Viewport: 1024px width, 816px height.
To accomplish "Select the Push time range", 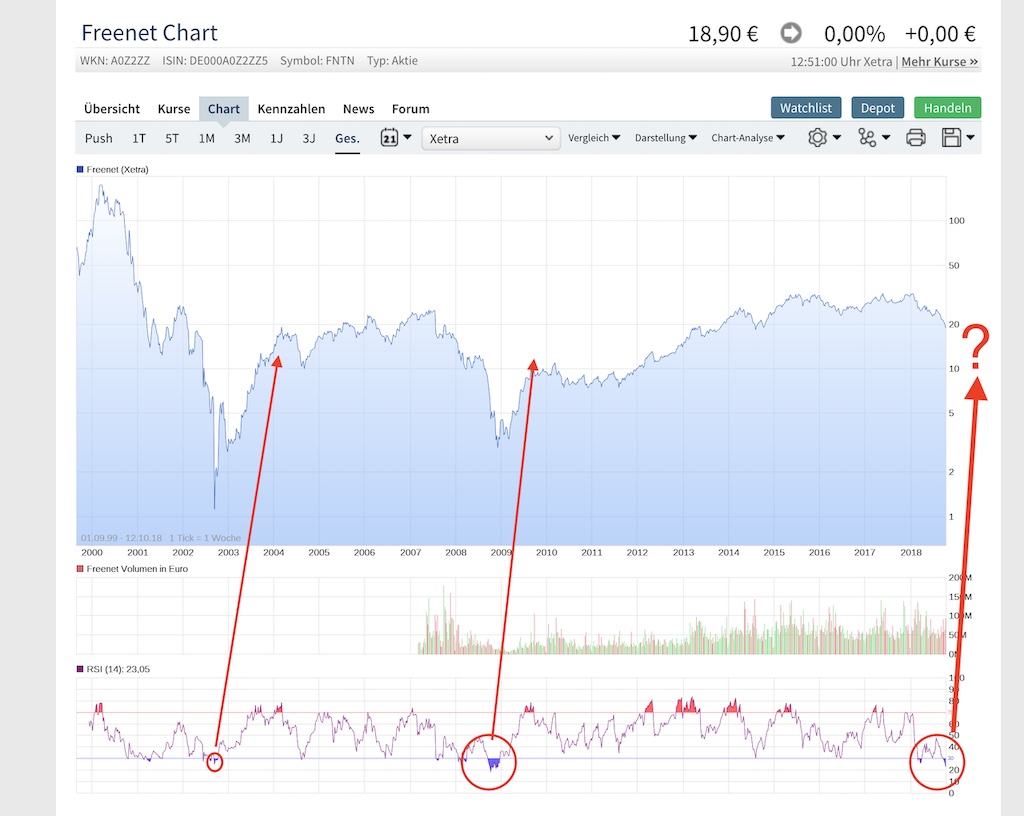I will coord(99,138).
